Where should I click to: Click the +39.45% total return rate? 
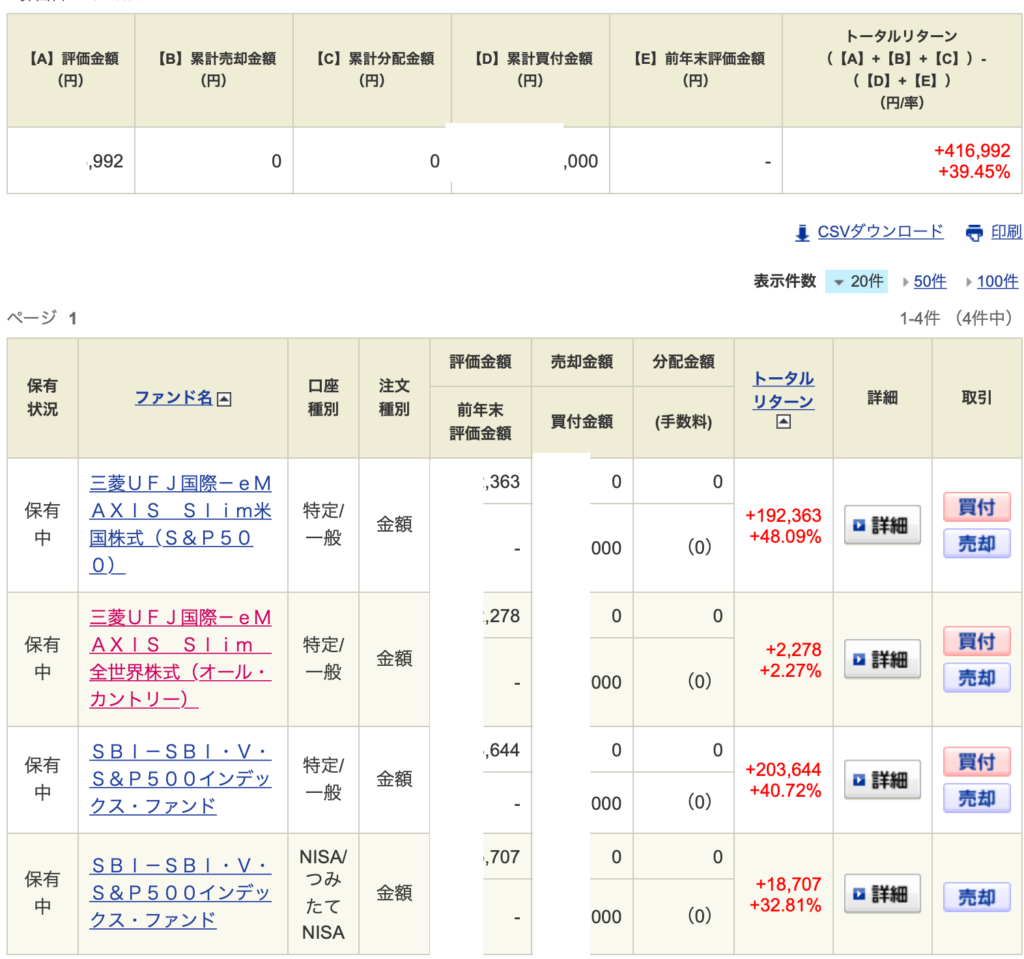[x=974, y=172]
